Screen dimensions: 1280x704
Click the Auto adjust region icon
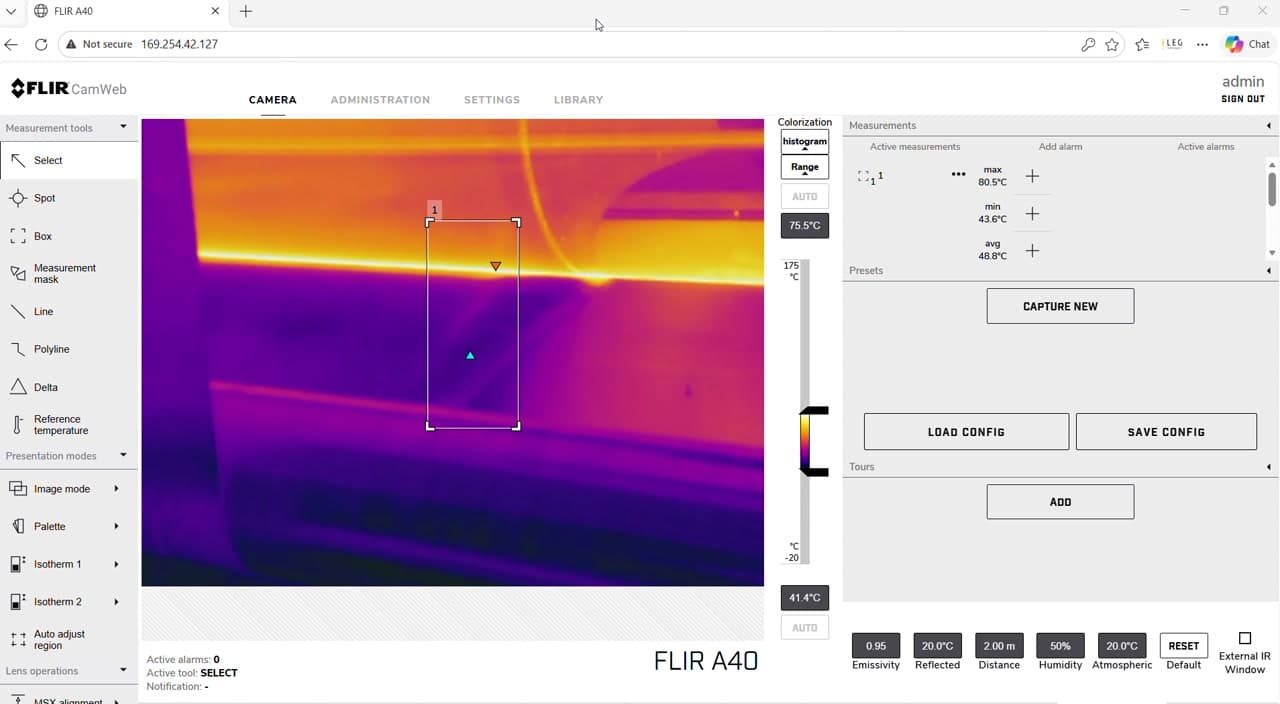(x=18, y=640)
